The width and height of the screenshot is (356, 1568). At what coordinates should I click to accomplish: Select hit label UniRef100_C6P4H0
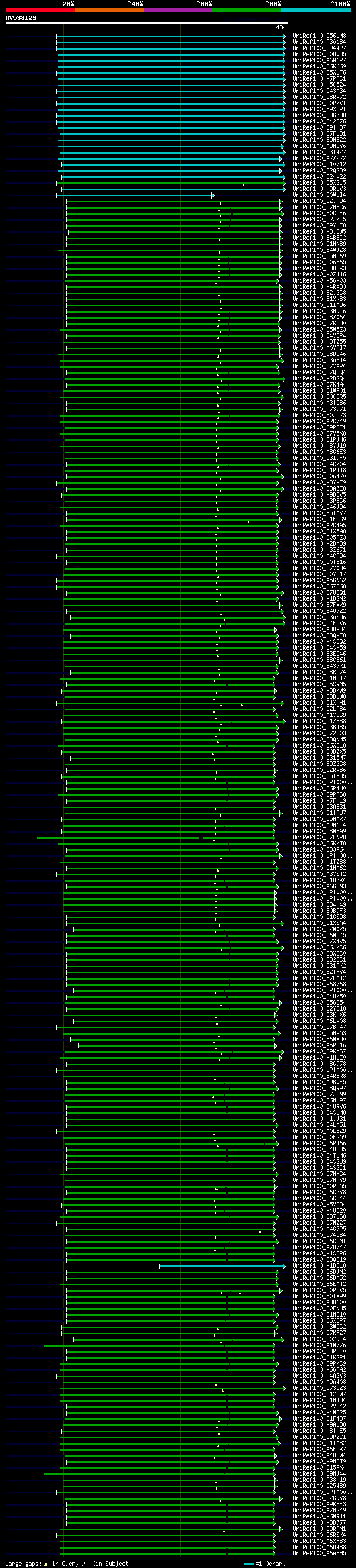(x=319, y=788)
